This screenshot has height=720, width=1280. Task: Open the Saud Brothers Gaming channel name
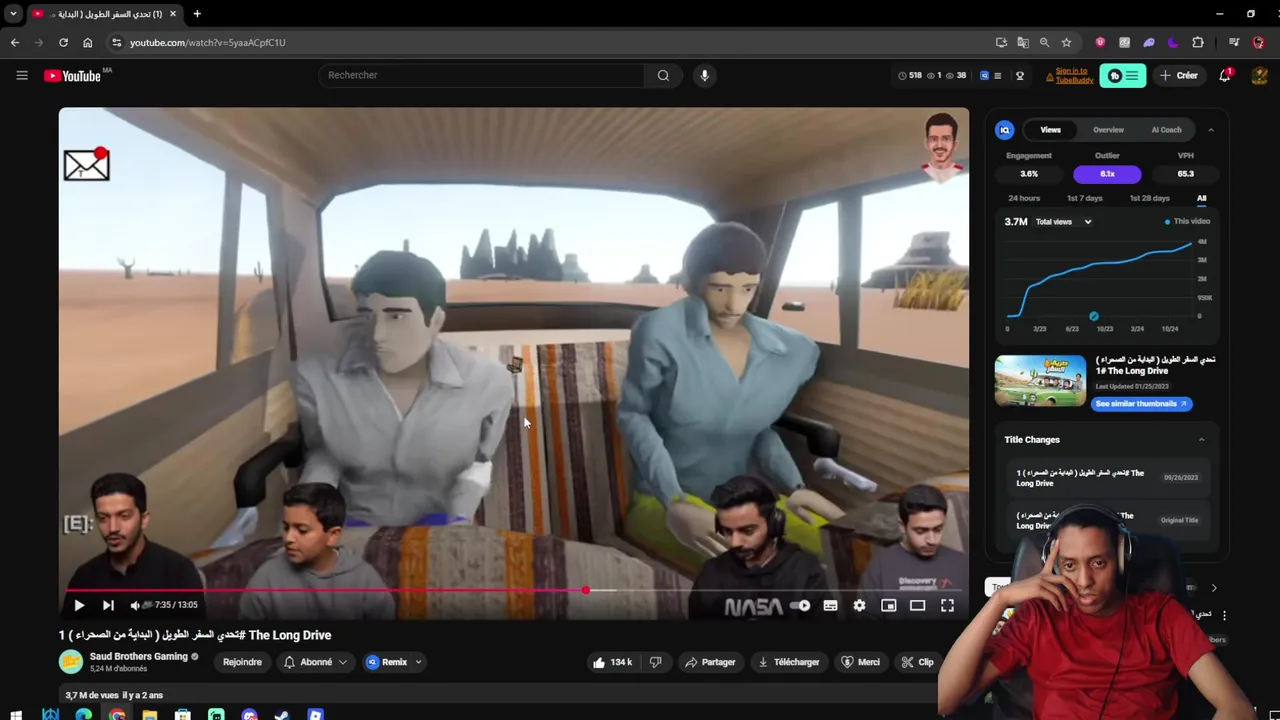[139, 657]
